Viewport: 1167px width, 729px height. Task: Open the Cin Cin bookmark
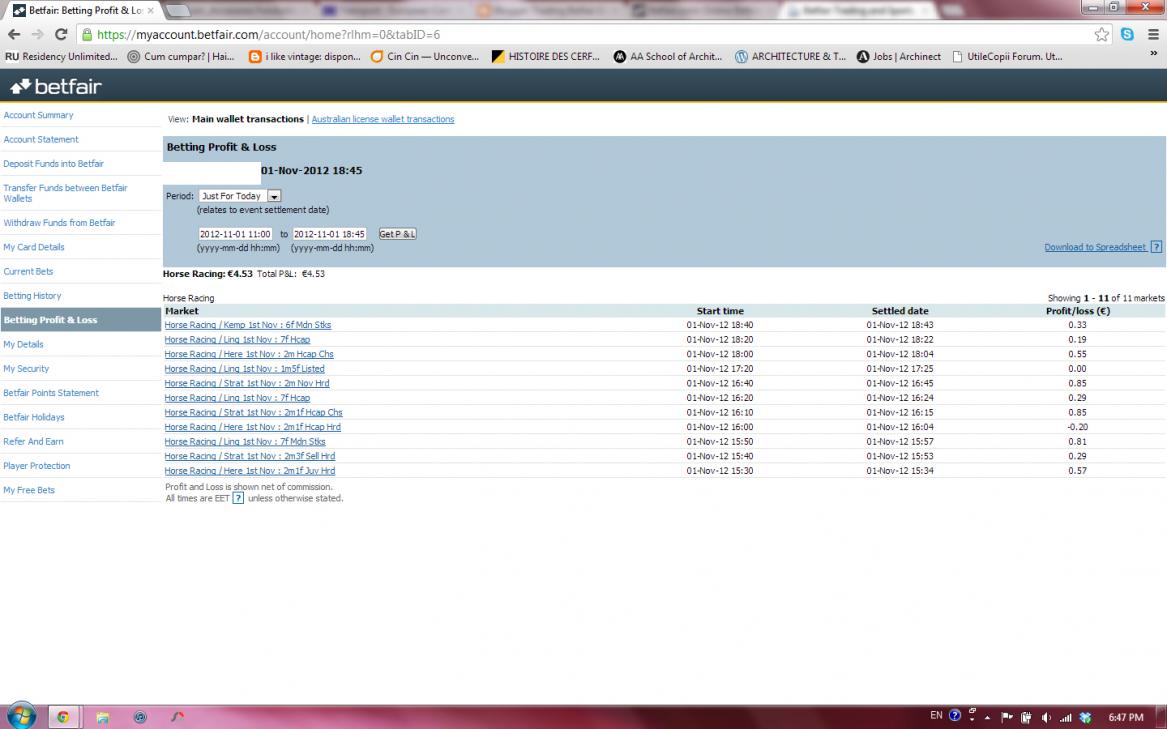[425, 57]
